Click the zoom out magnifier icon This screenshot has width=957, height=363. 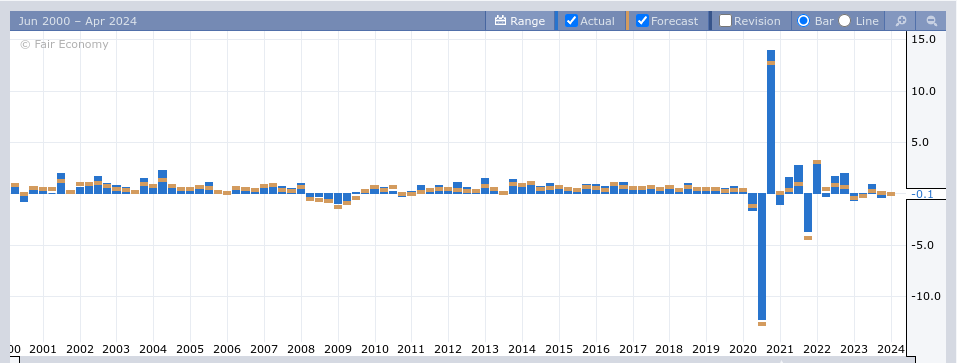click(x=931, y=21)
